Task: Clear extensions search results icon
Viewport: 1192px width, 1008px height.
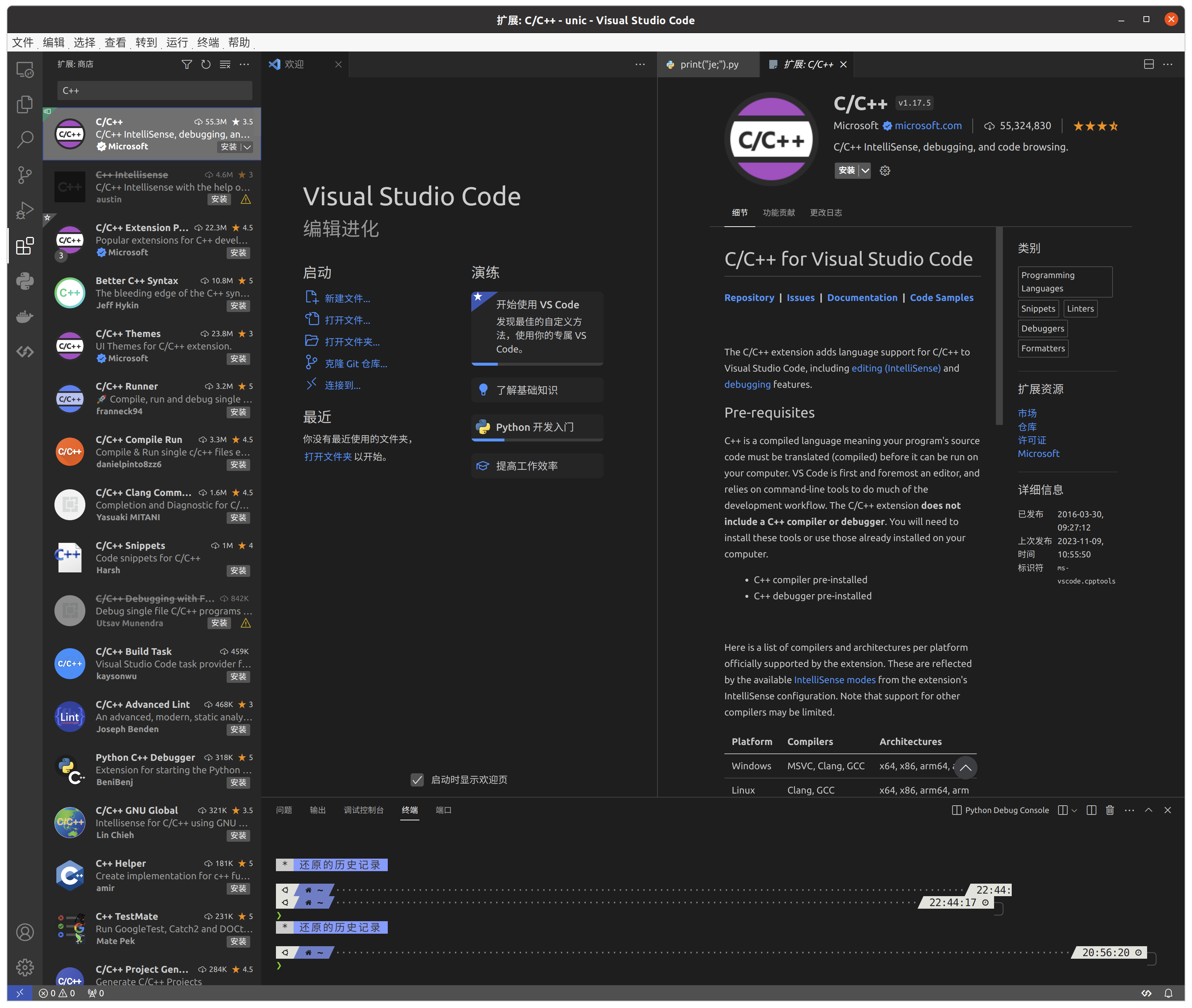Action: pyautogui.click(x=225, y=65)
